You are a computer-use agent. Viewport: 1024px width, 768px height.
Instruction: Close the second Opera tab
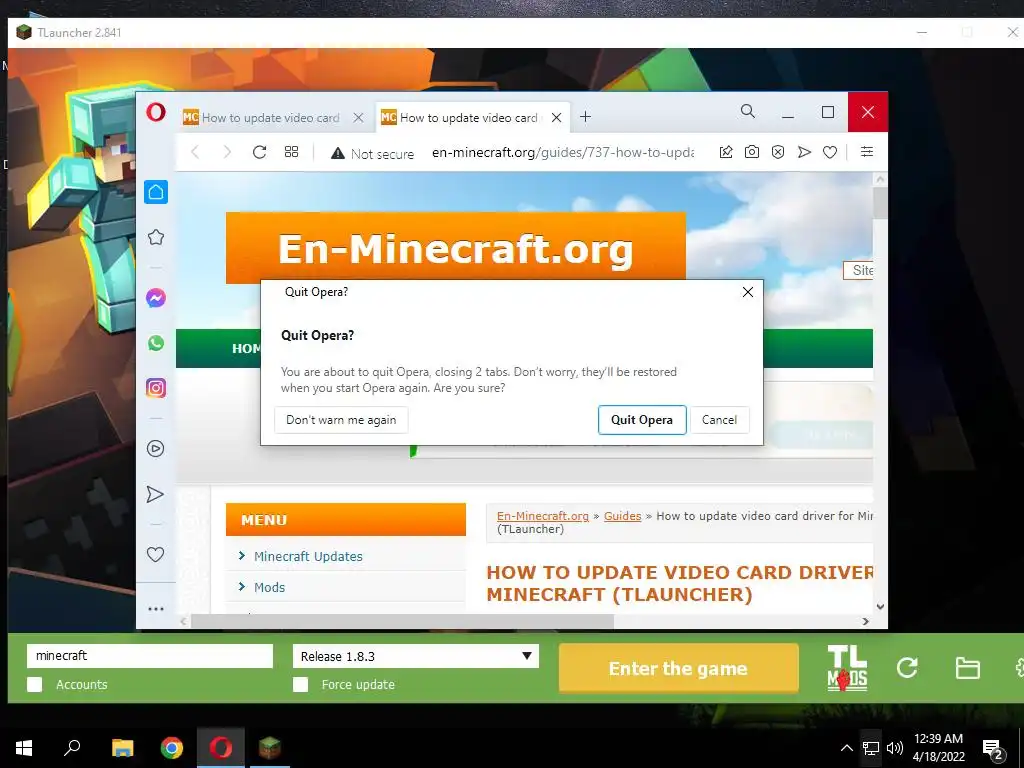click(x=556, y=118)
